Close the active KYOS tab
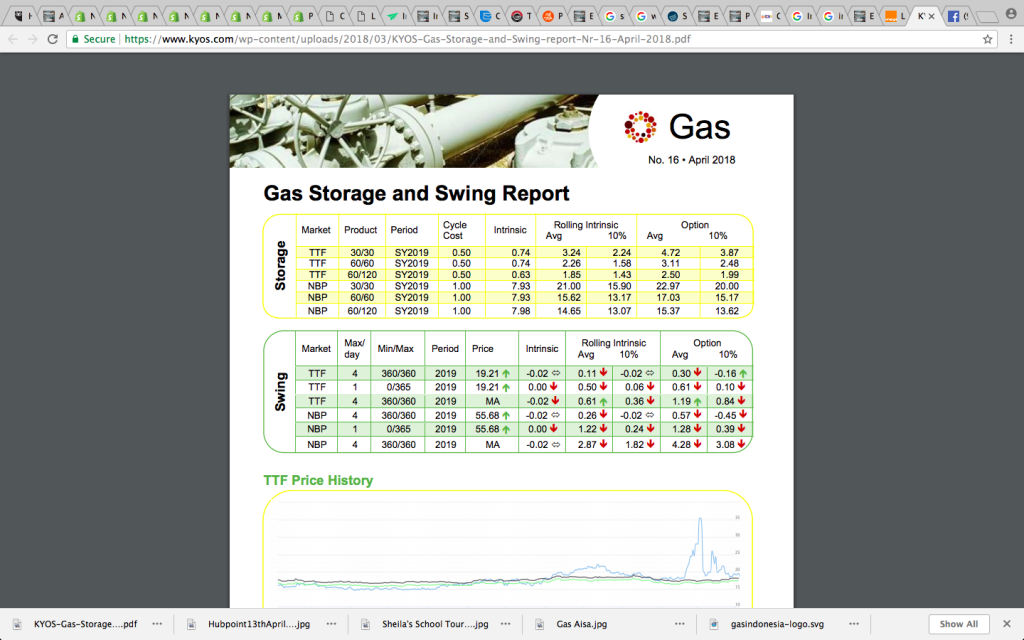The image size is (1024, 640). pos(932,16)
